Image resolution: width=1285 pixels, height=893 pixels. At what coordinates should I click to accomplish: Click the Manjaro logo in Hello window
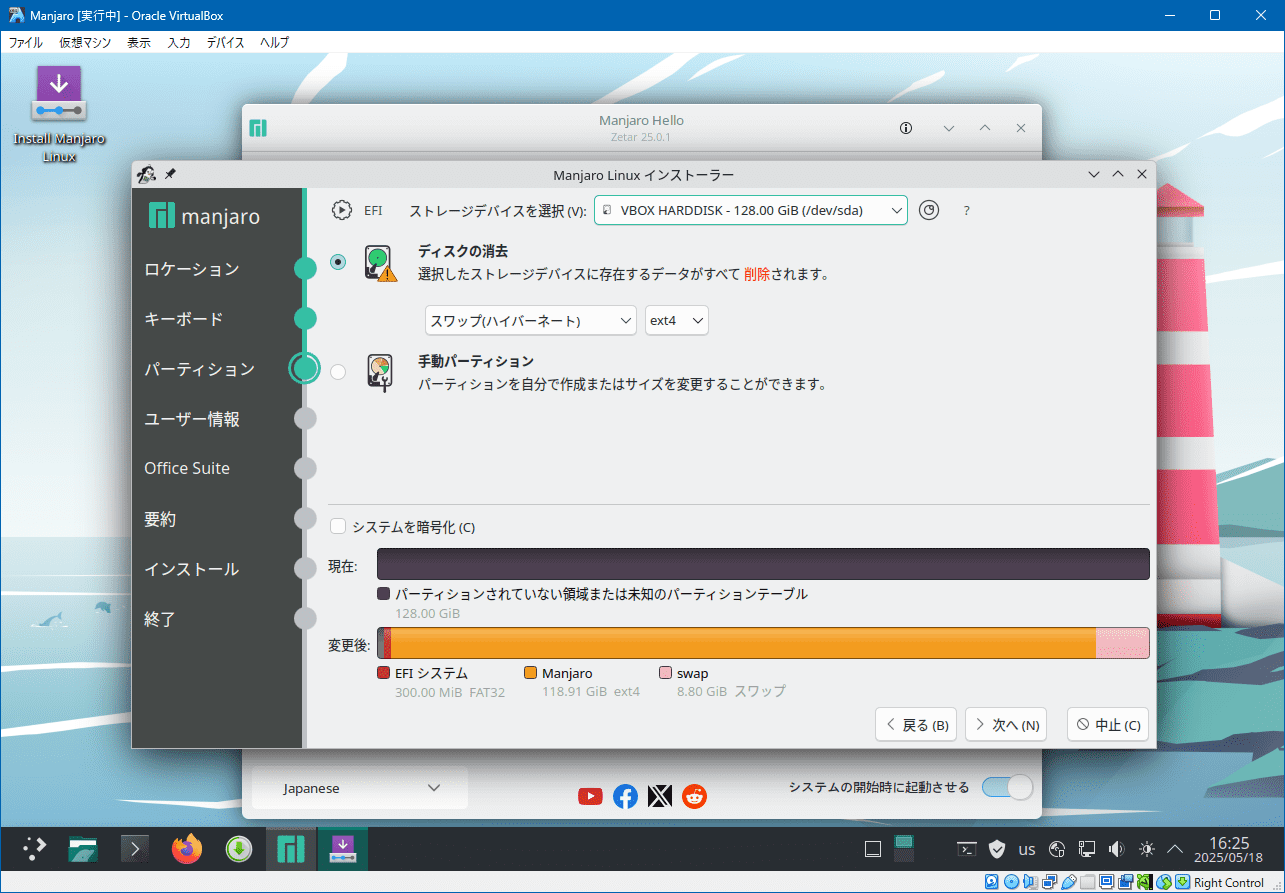(258, 128)
